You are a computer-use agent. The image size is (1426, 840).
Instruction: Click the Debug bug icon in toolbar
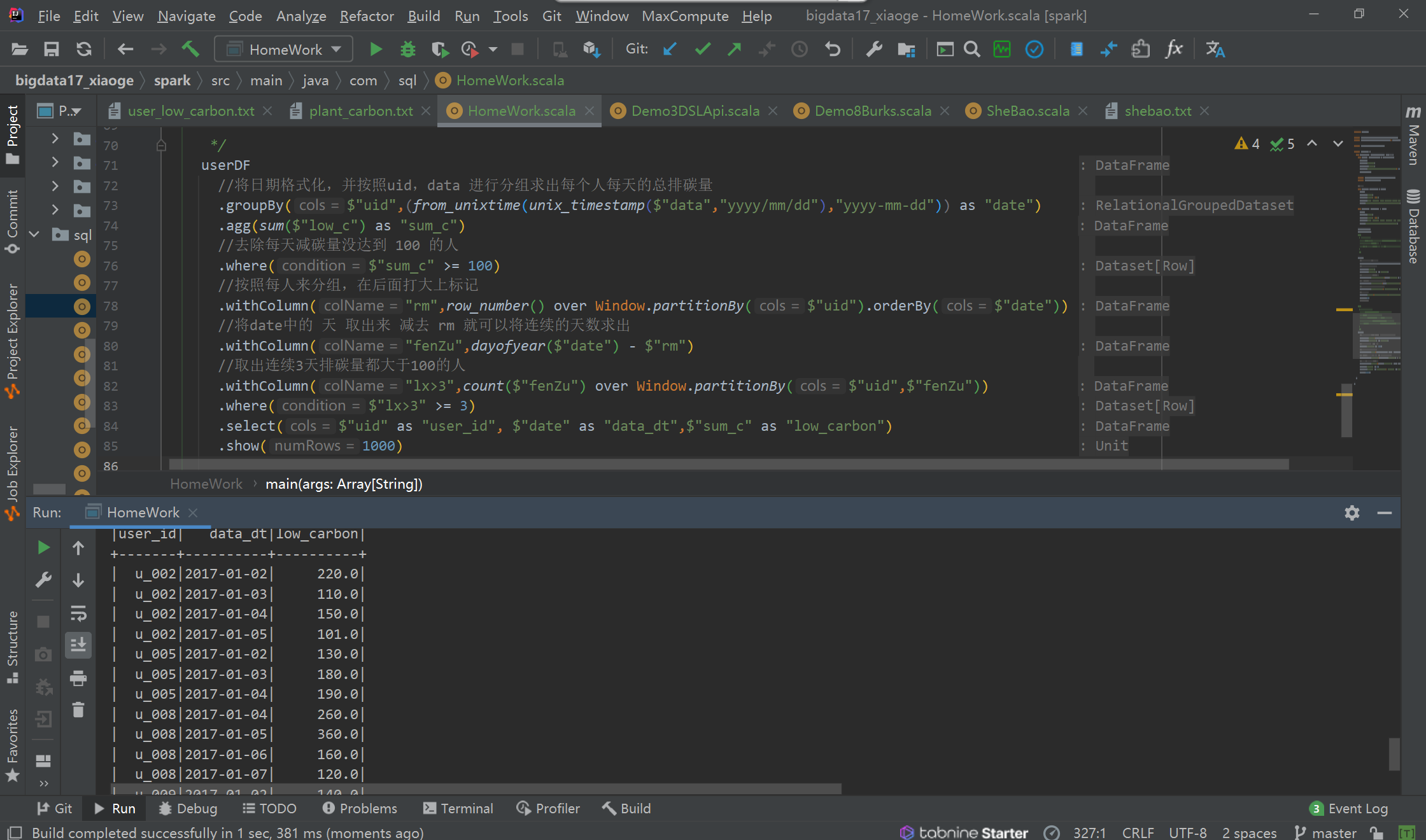coord(407,49)
